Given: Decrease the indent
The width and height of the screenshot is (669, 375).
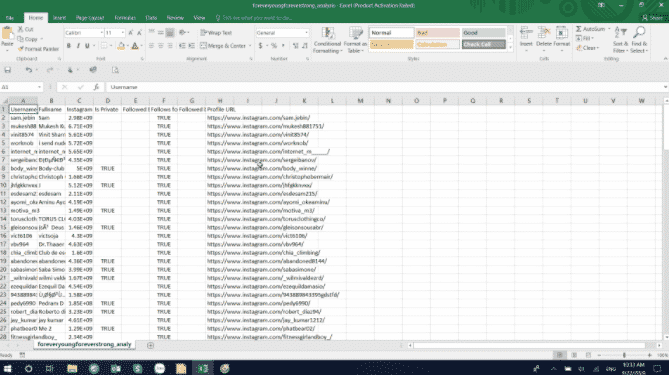Looking at the screenshot, I should (182, 46).
